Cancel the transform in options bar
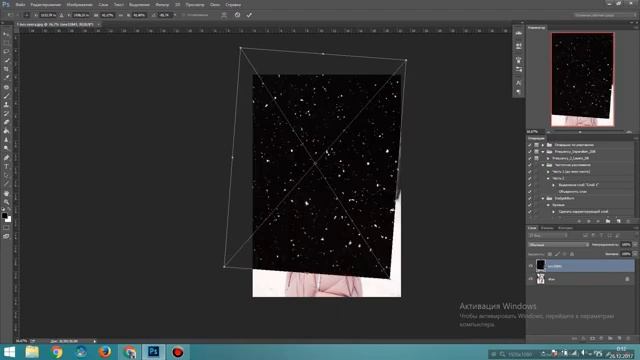 click(x=238, y=15)
